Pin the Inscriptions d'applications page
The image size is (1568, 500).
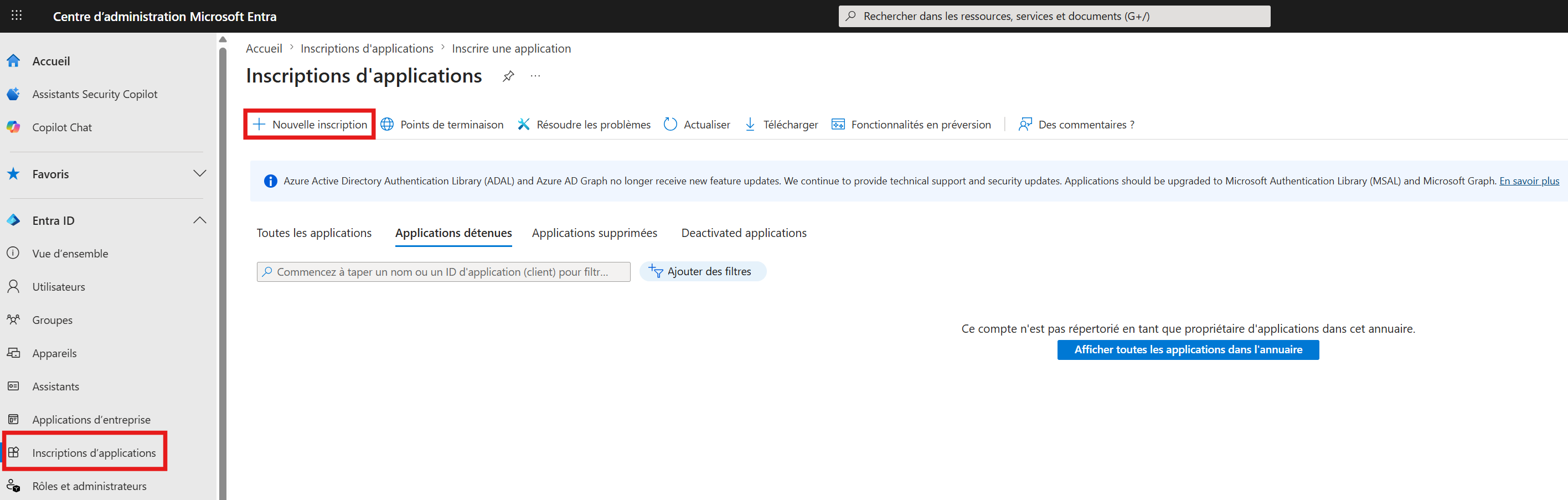point(508,76)
